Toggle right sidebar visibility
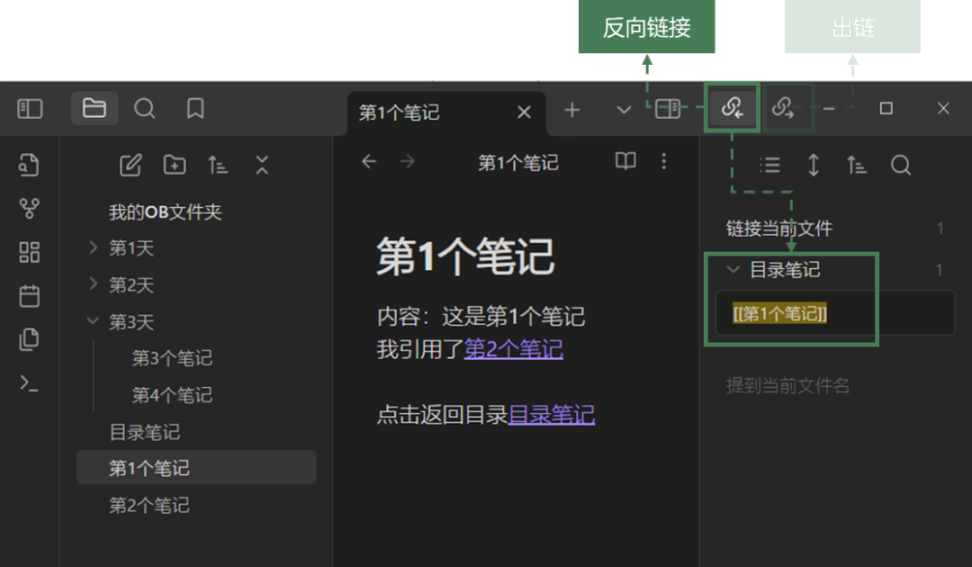972x567 pixels. pos(667,108)
